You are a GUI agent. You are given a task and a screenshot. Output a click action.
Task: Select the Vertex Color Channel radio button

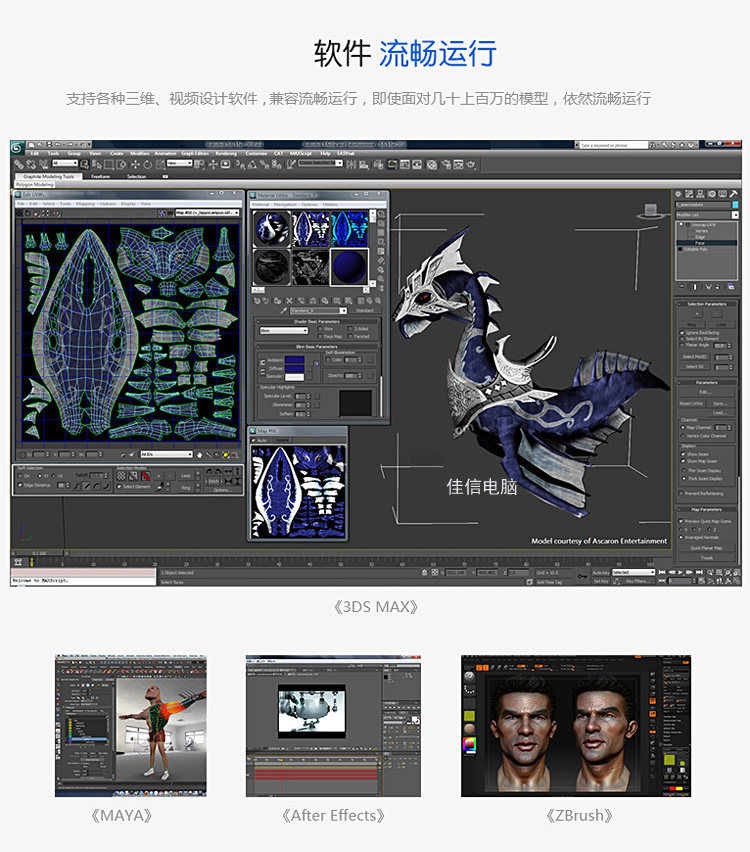[683, 436]
